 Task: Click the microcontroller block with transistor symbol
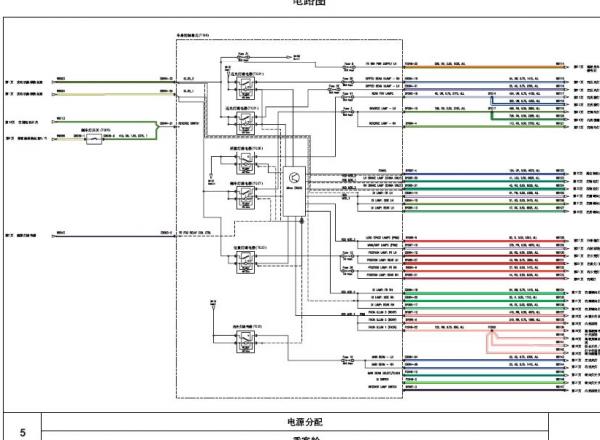click(x=294, y=191)
